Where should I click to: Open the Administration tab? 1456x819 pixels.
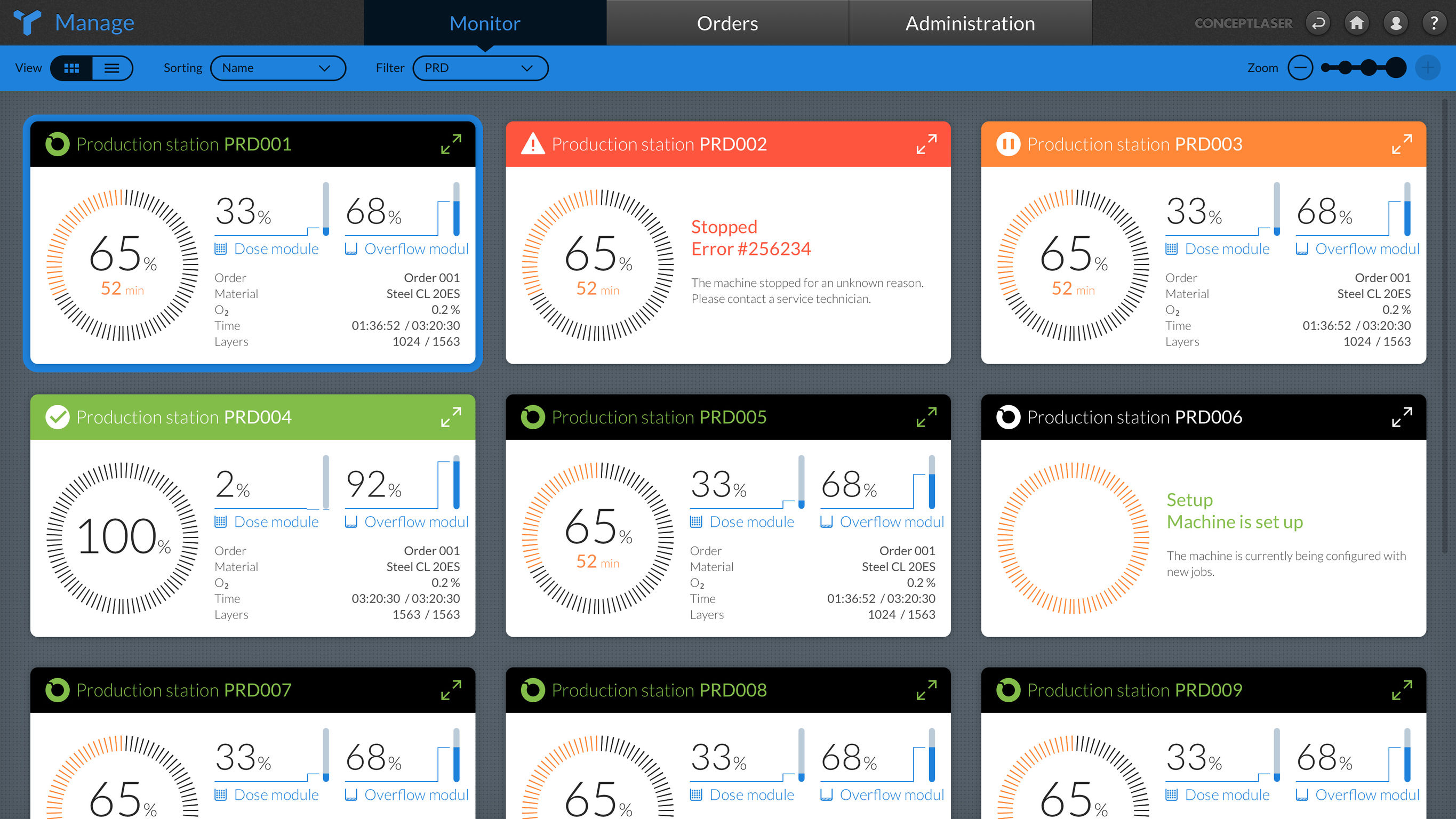(x=970, y=23)
